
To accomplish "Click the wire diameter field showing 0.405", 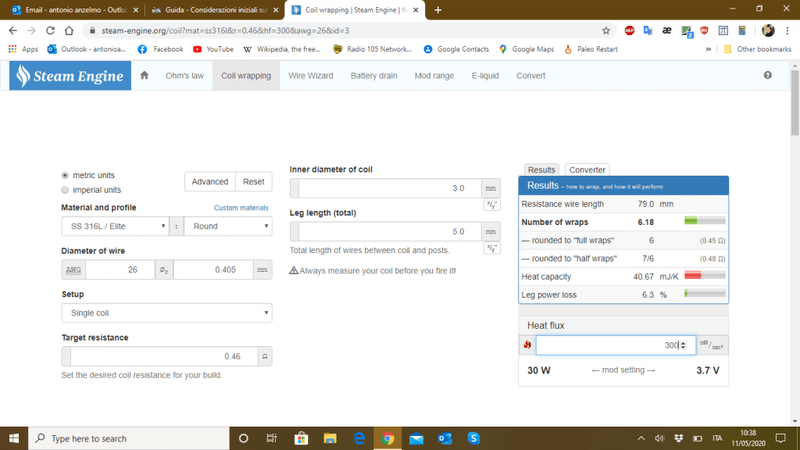I will 213,270.
